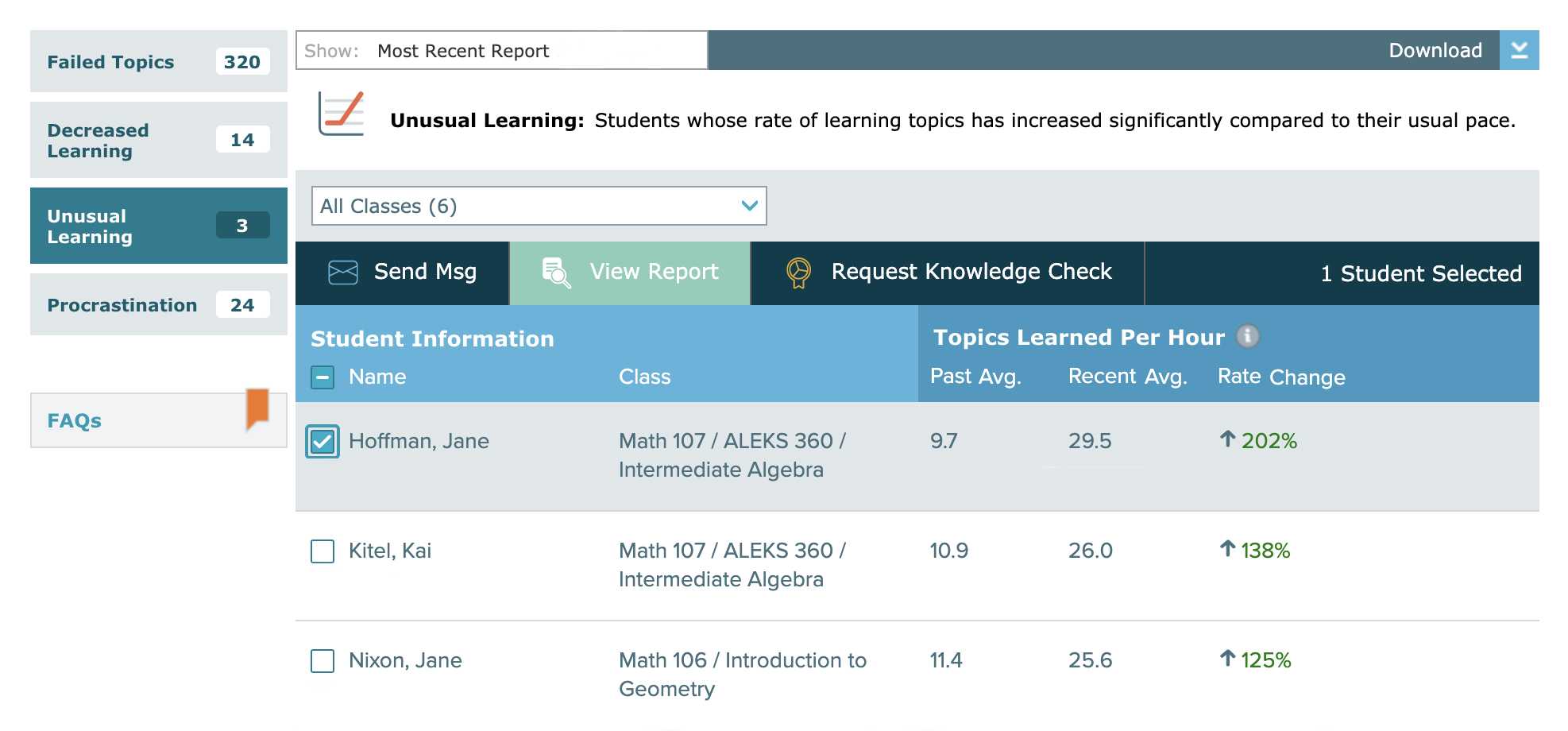Screen dimensions: 1568x731
Task: Click the View Report magnifier icon
Action: (x=554, y=273)
